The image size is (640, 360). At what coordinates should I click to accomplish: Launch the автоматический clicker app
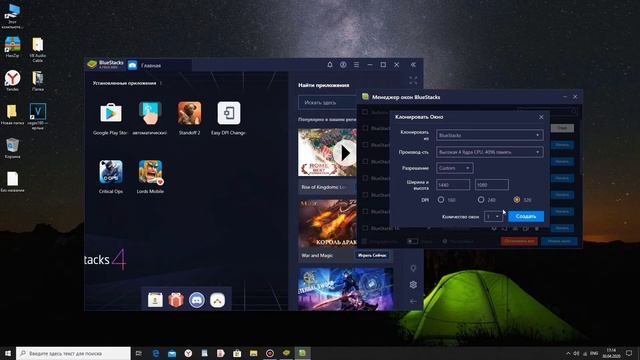click(x=150, y=113)
